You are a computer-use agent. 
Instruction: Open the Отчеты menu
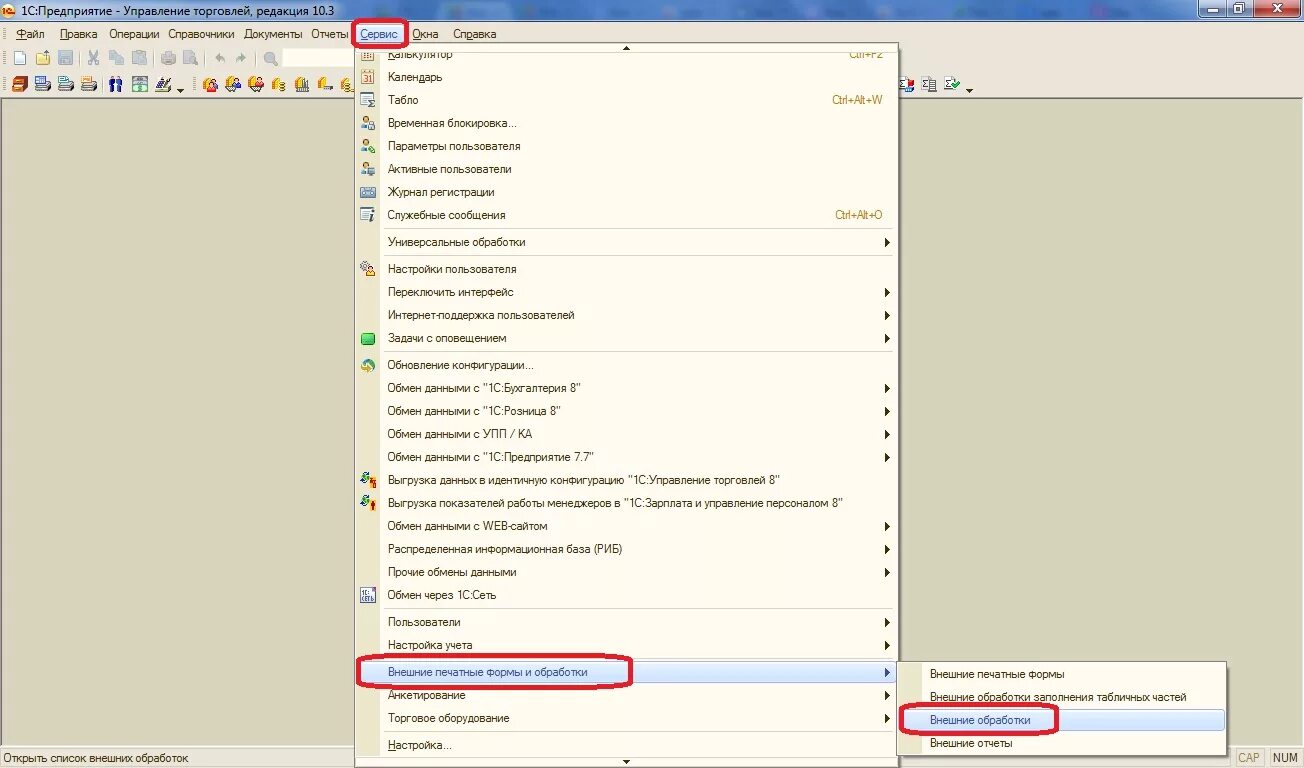coord(329,34)
